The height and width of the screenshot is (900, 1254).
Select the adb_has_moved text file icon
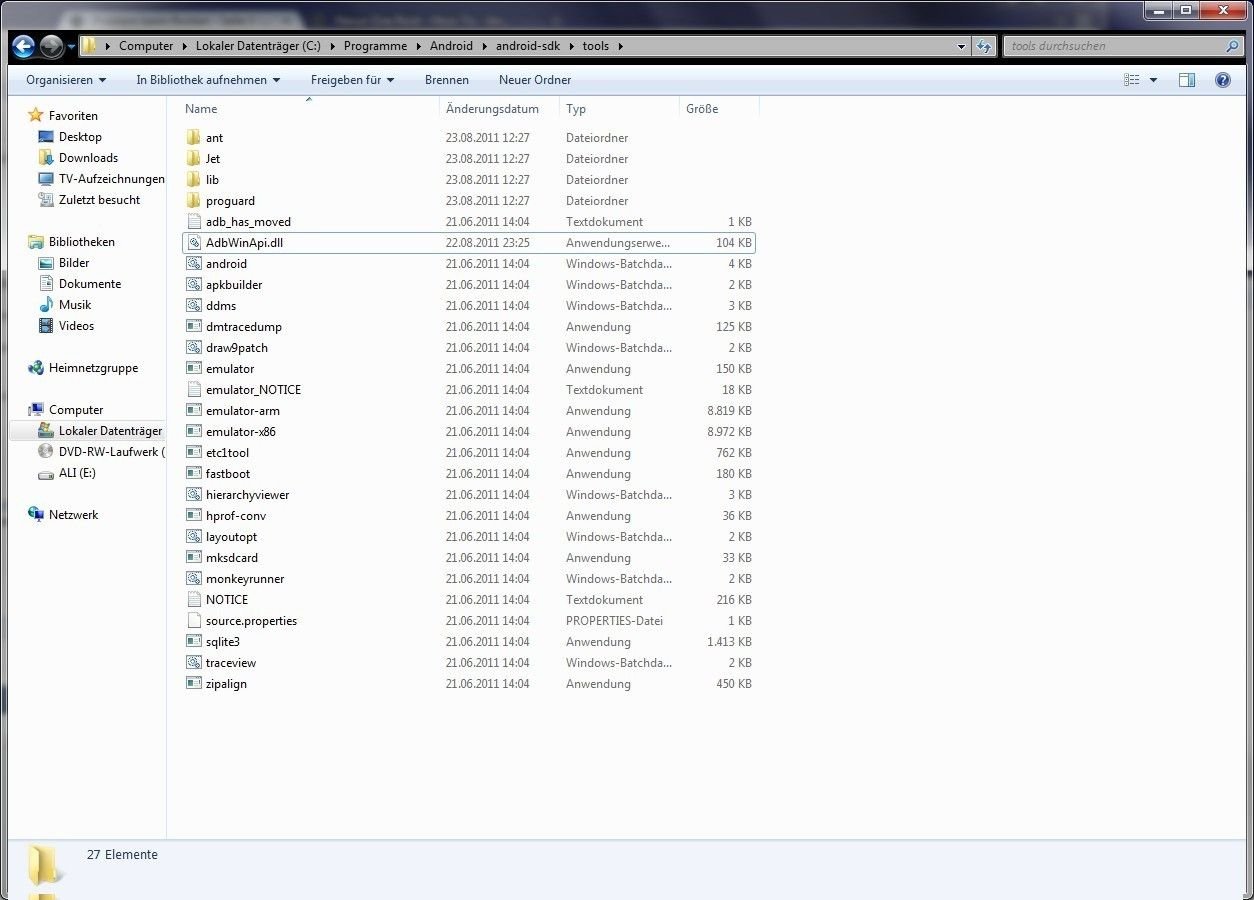194,222
